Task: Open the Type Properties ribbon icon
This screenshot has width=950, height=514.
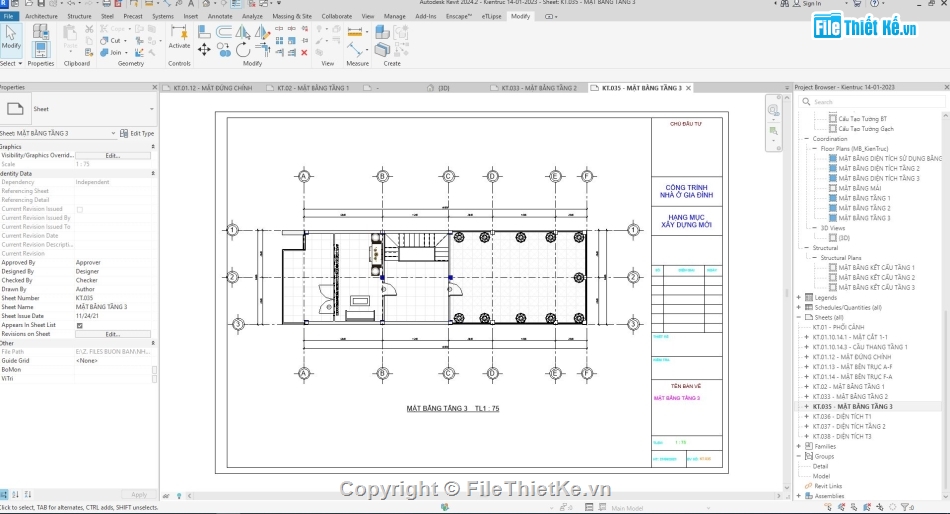Action: point(41,31)
